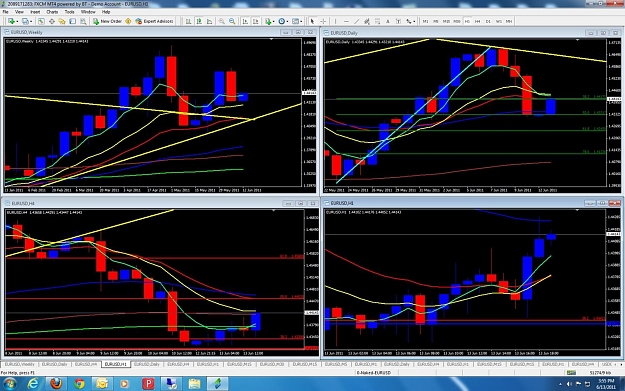Image resolution: width=625 pixels, height=391 pixels.
Task: Click the New Order button
Action: coord(107,21)
